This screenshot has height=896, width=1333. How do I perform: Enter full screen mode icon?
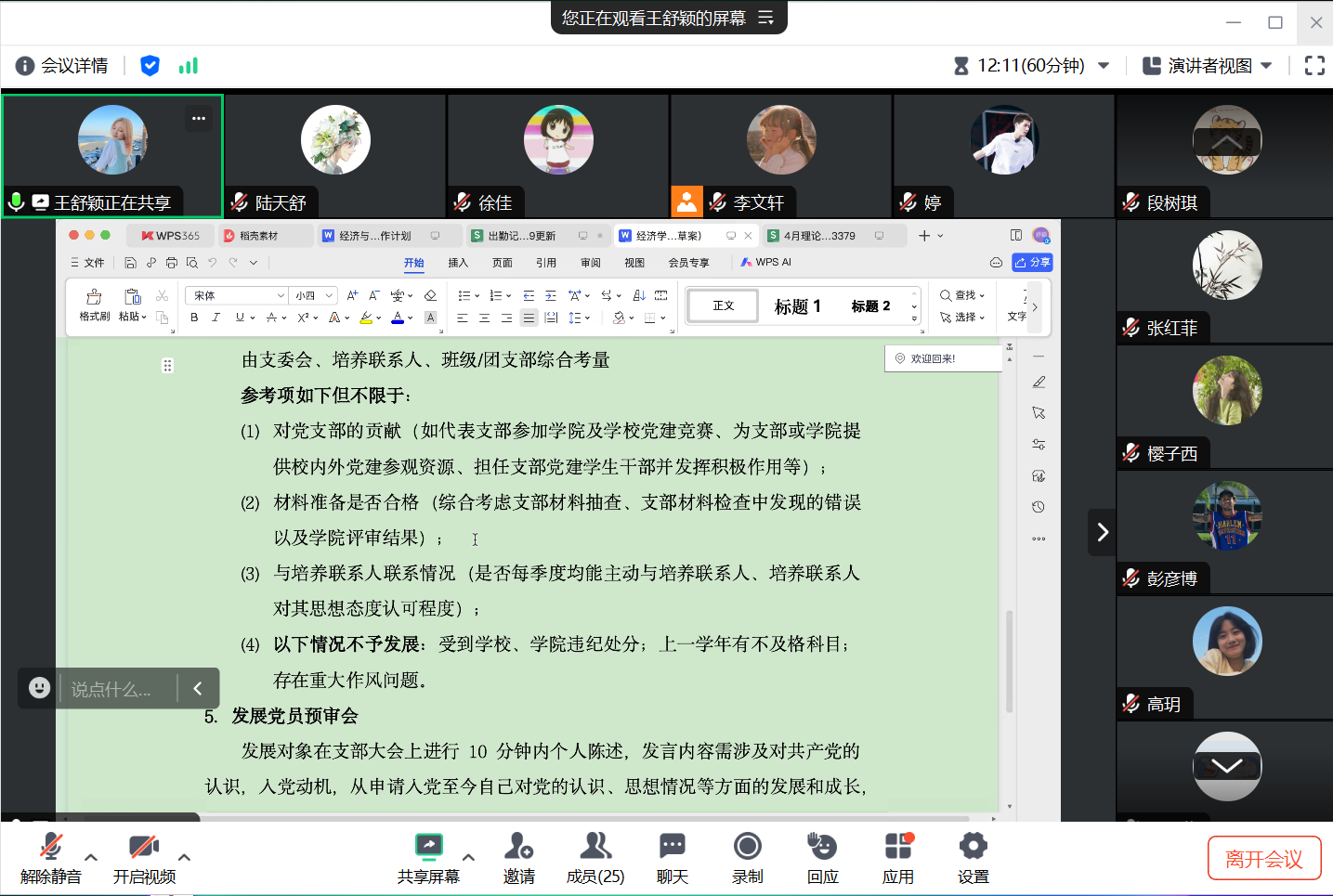1314,66
